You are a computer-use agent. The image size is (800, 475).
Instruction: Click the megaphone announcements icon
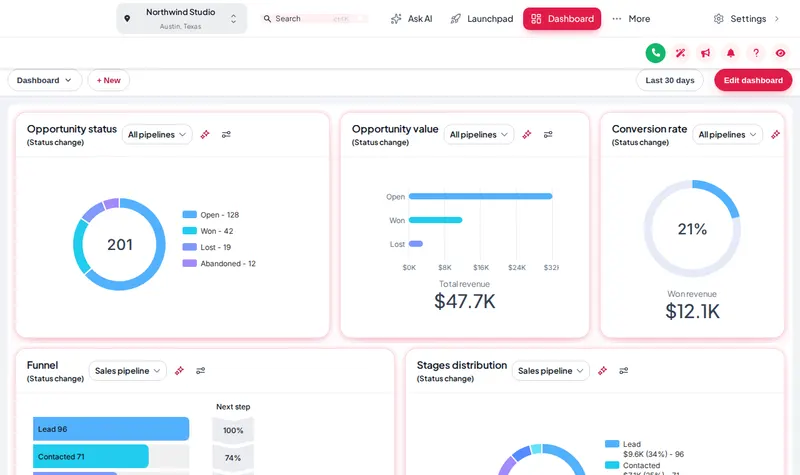coord(705,53)
